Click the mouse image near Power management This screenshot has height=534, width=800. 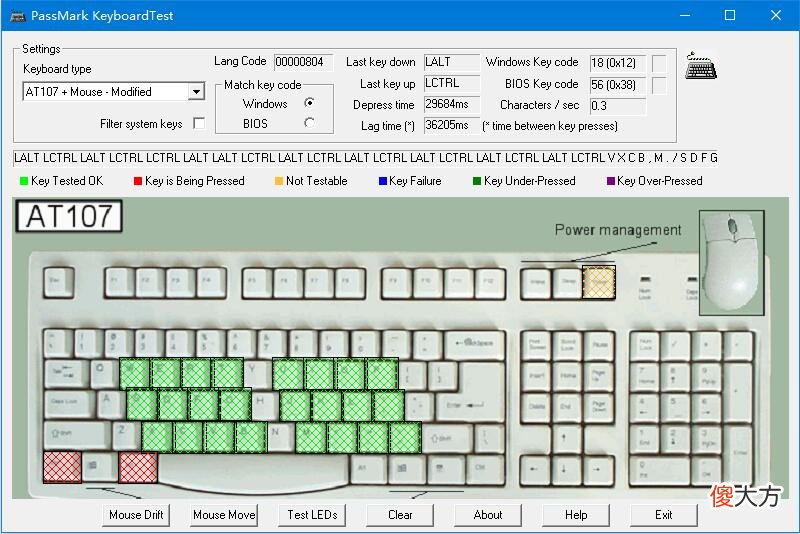pyautogui.click(x=731, y=262)
